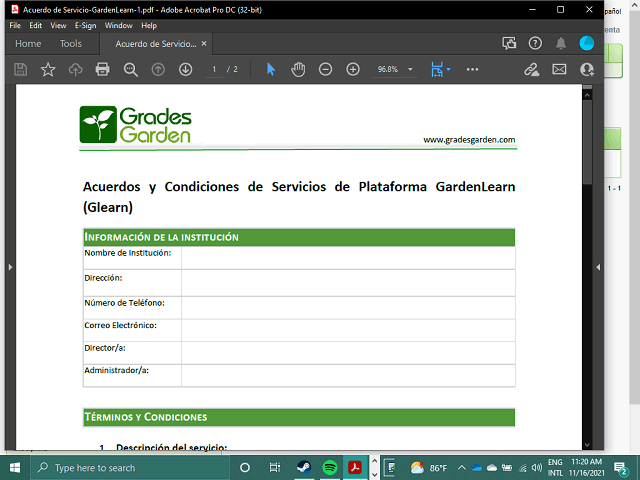Click the Dirección label text

click(103, 278)
